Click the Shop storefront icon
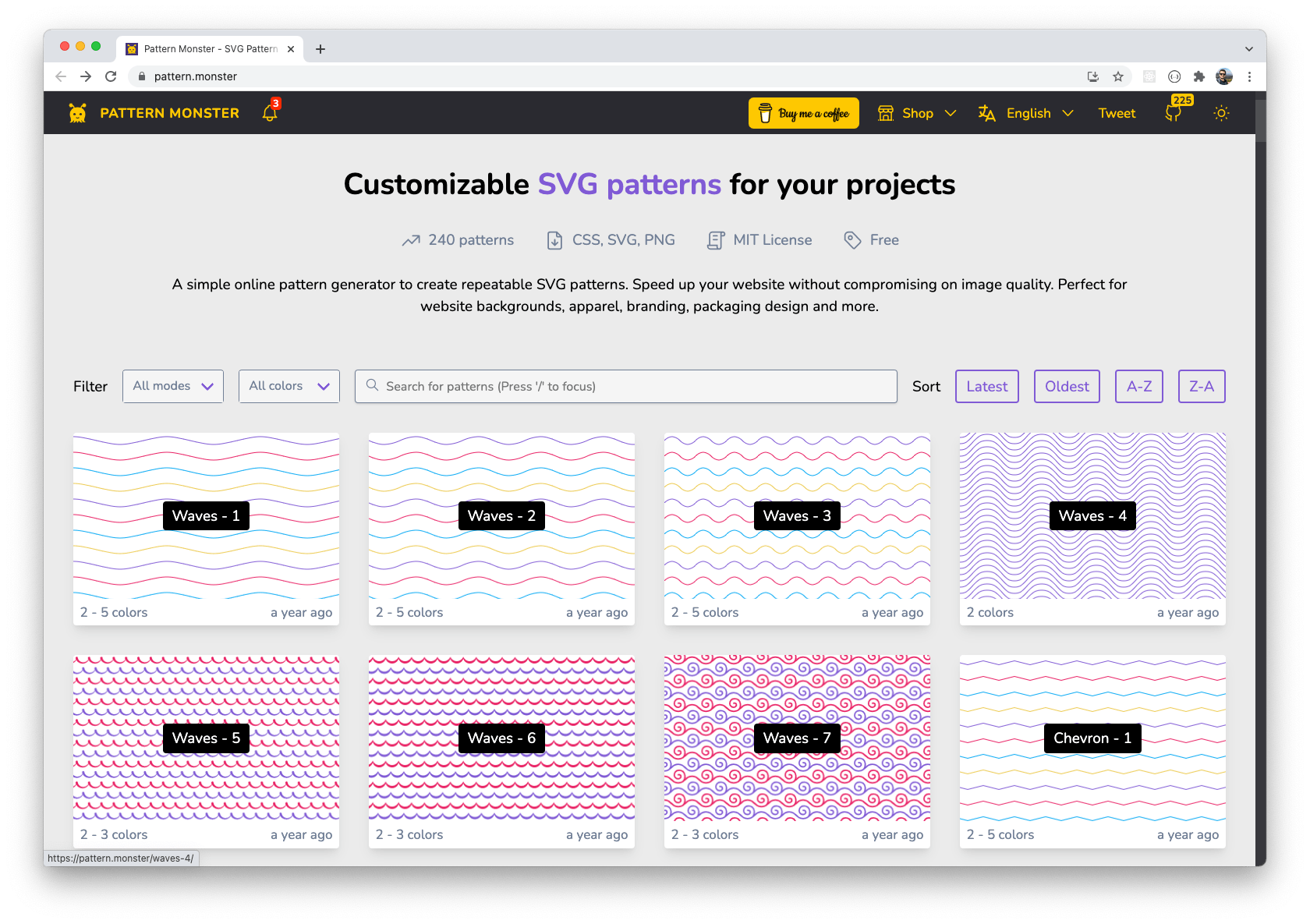Viewport: 1310px width, 924px height. tap(886, 113)
